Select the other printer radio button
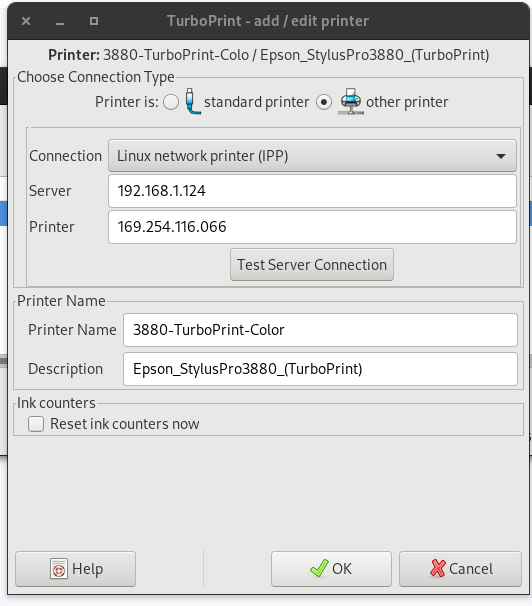 click(x=323, y=102)
